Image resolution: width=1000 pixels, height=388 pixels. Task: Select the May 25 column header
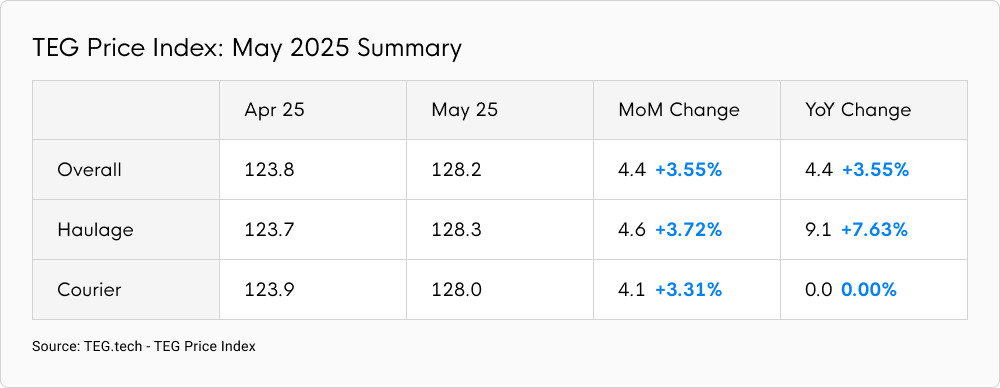point(464,110)
